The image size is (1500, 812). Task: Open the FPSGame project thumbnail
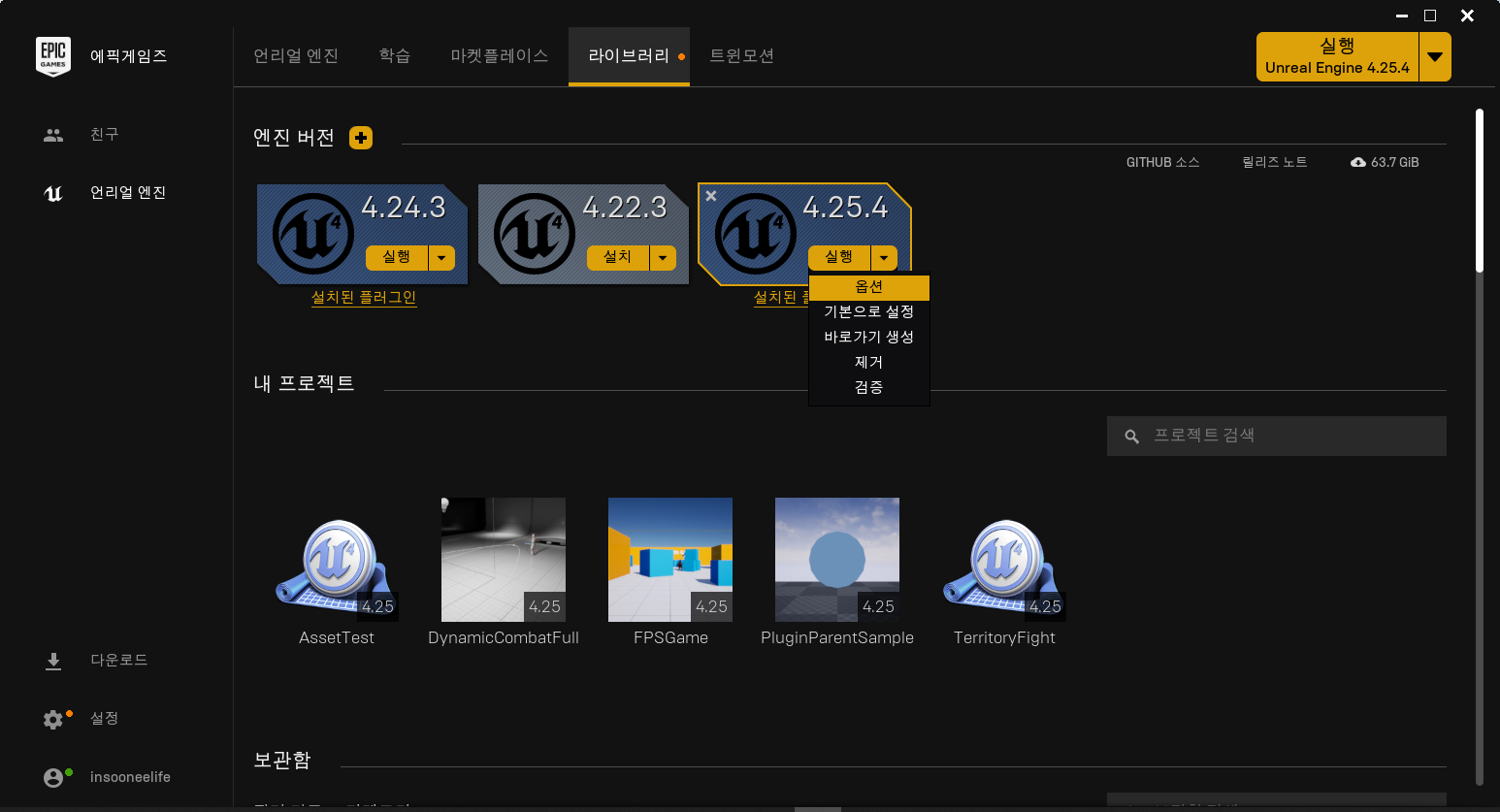(670, 560)
